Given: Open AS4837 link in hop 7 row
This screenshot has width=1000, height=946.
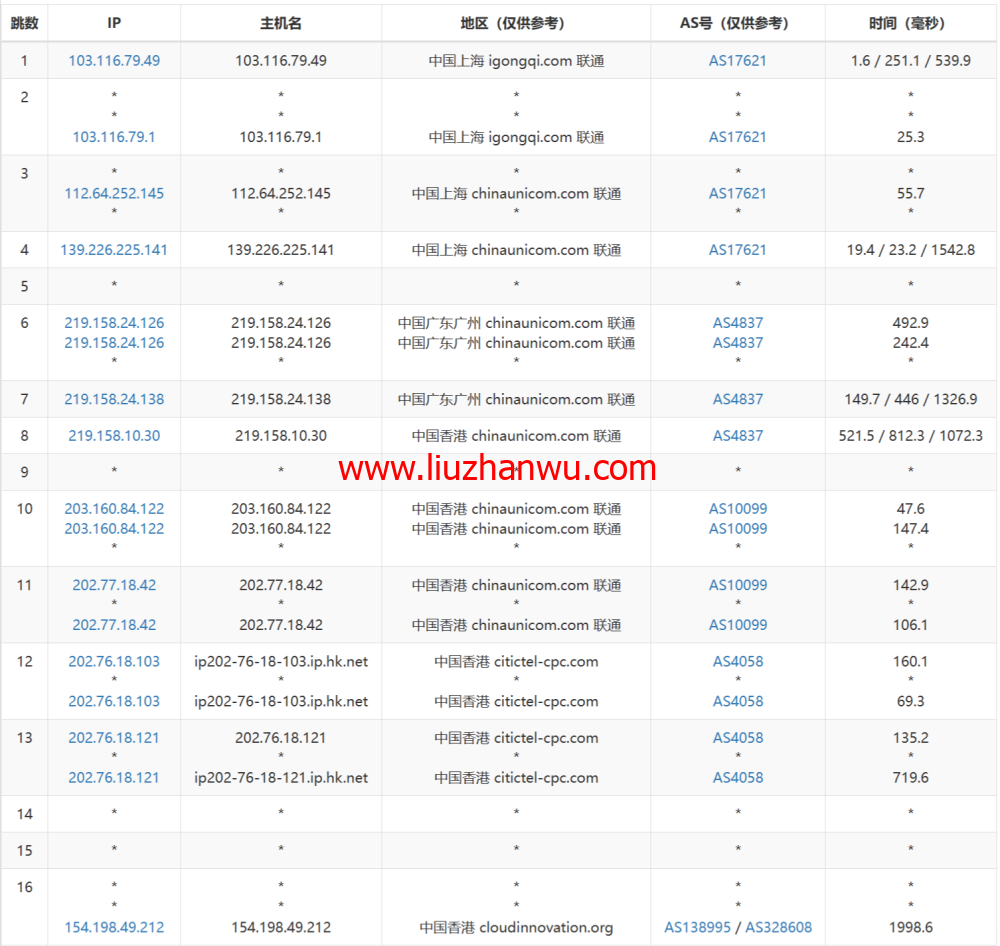Looking at the screenshot, I should click(738, 399).
